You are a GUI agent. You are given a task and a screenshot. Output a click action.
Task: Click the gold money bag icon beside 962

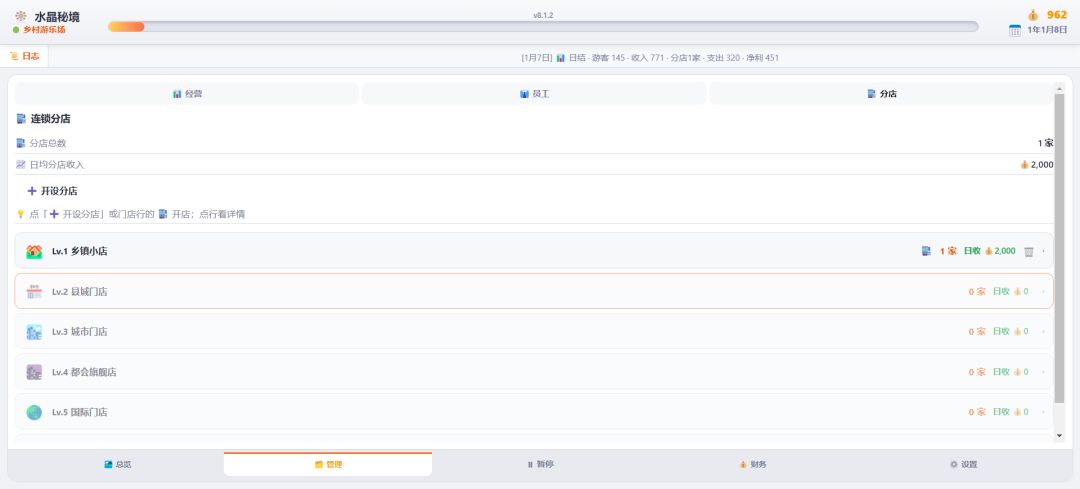(1033, 15)
